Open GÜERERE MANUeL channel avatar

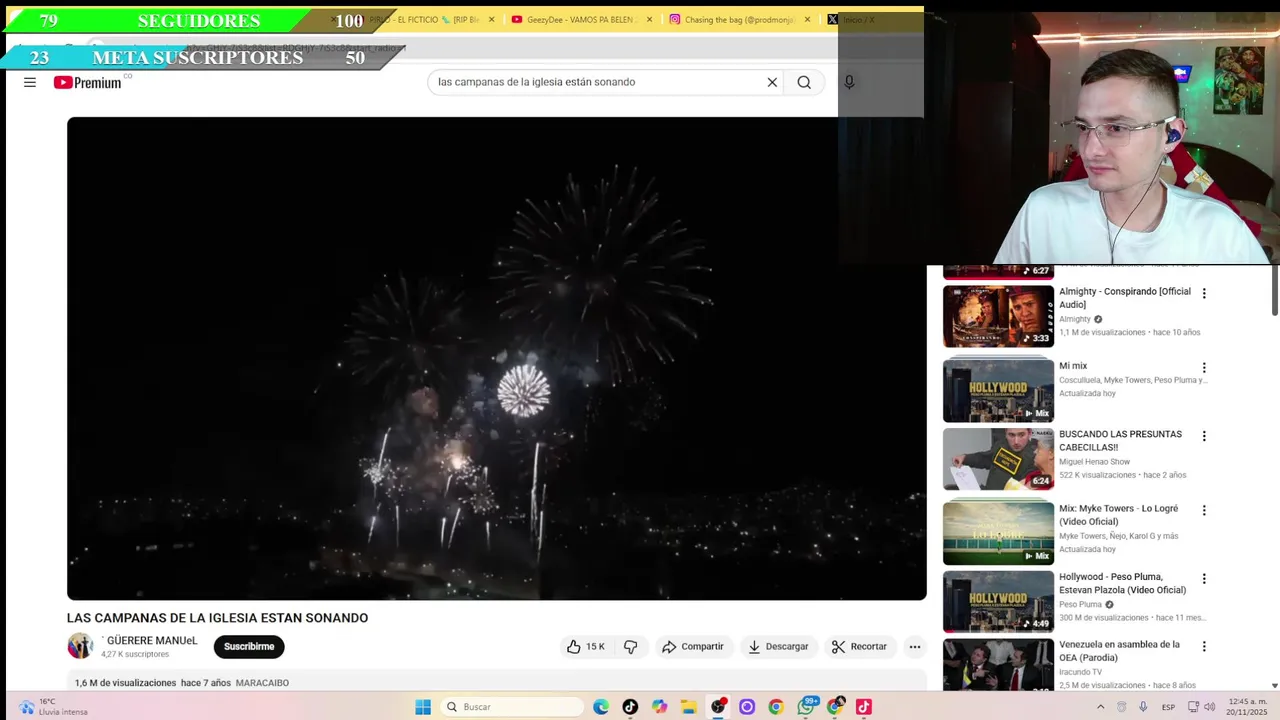tap(80, 646)
